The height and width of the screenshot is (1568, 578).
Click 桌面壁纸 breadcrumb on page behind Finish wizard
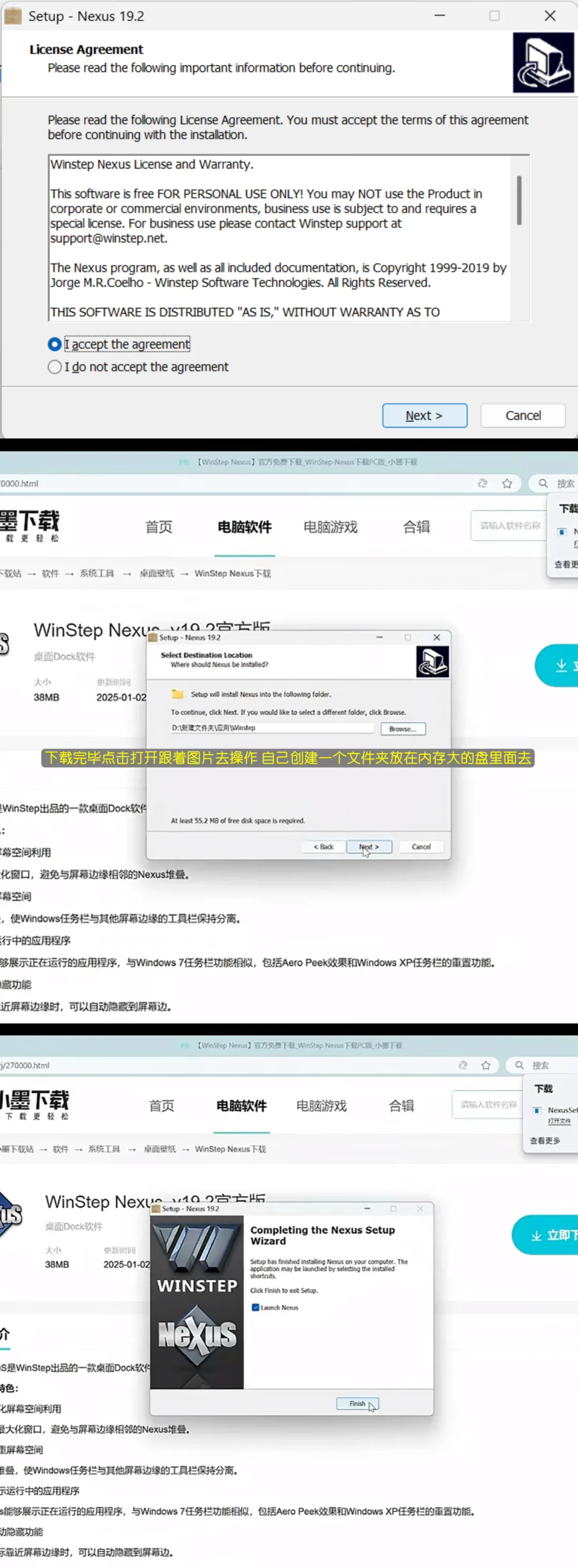coord(159,1149)
